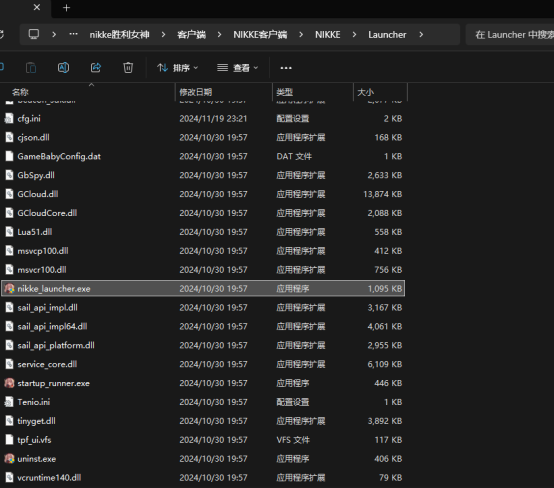Show hidden path segments via ellipsis
The image size is (554, 488).
pyautogui.click(x=73, y=34)
